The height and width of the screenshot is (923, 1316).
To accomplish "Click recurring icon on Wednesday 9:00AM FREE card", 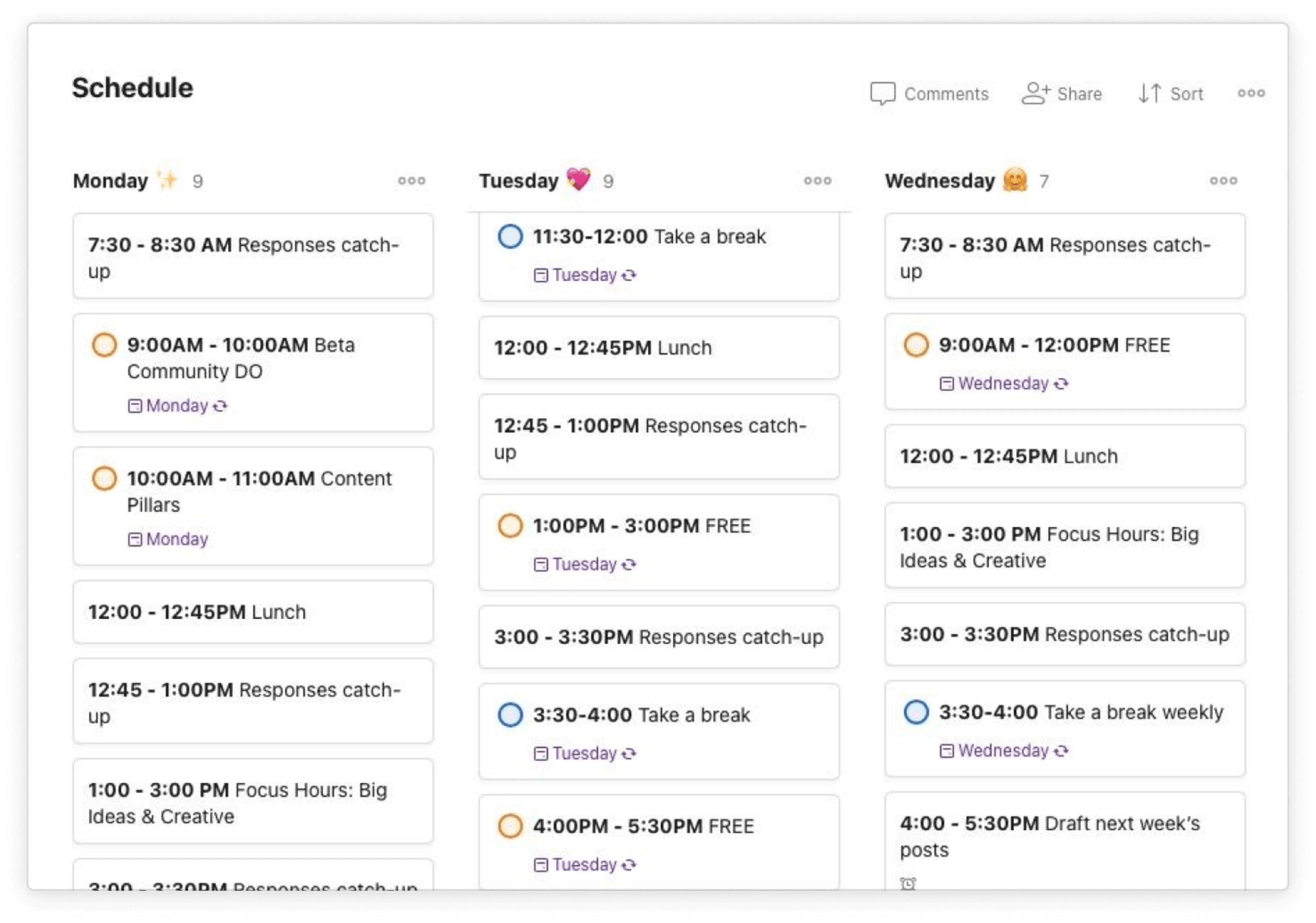I will pos(1062,384).
